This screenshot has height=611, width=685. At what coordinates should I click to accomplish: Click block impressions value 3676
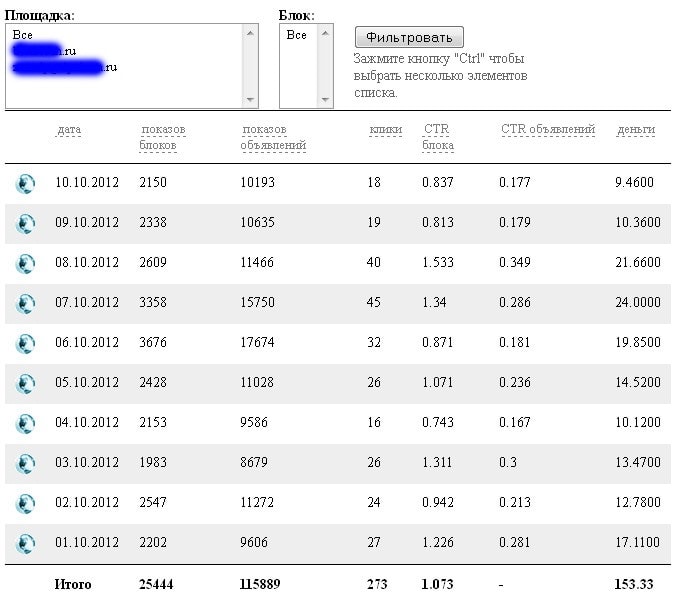click(x=153, y=342)
